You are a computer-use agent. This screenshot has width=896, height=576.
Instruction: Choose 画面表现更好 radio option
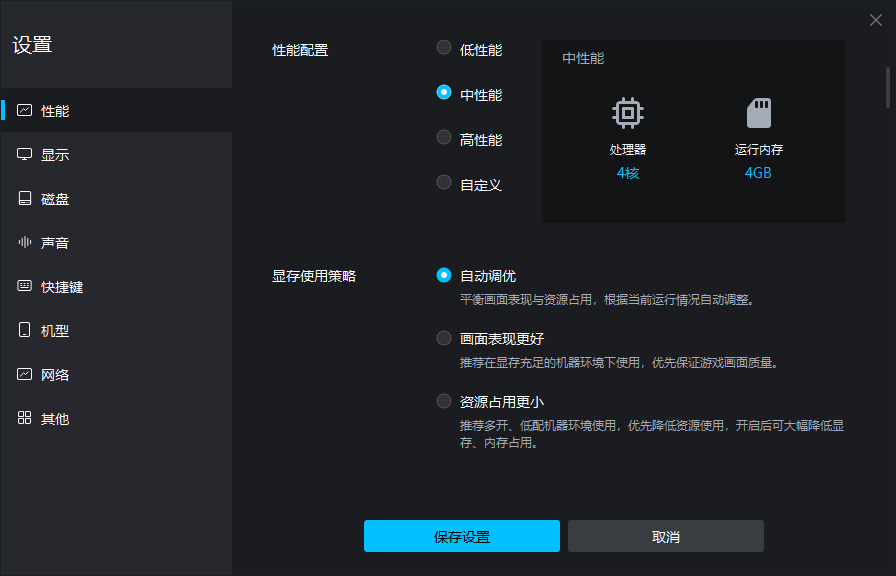point(443,338)
